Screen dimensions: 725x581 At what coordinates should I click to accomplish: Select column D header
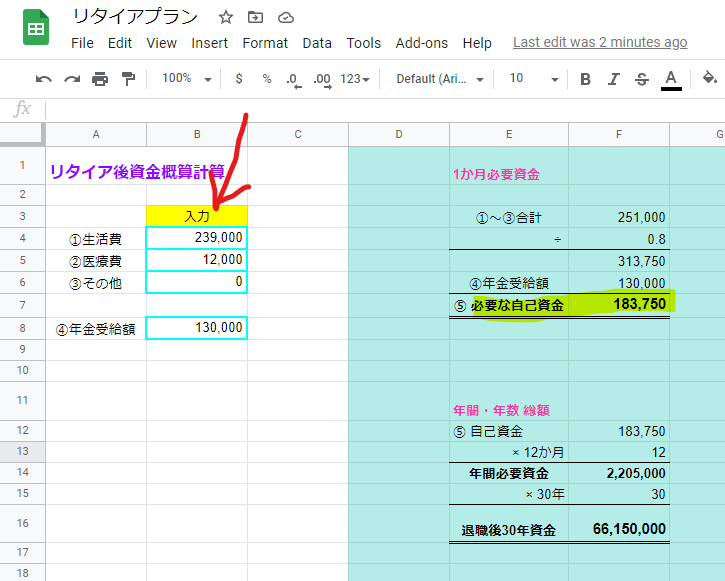click(x=399, y=135)
